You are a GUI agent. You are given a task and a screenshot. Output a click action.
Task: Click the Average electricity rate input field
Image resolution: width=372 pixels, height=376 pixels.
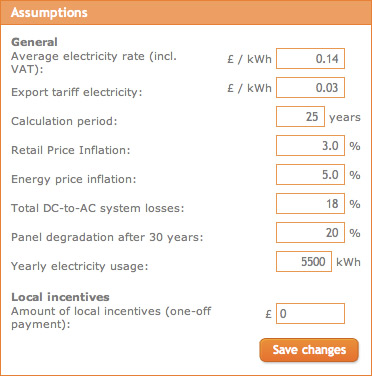(x=310, y=59)
